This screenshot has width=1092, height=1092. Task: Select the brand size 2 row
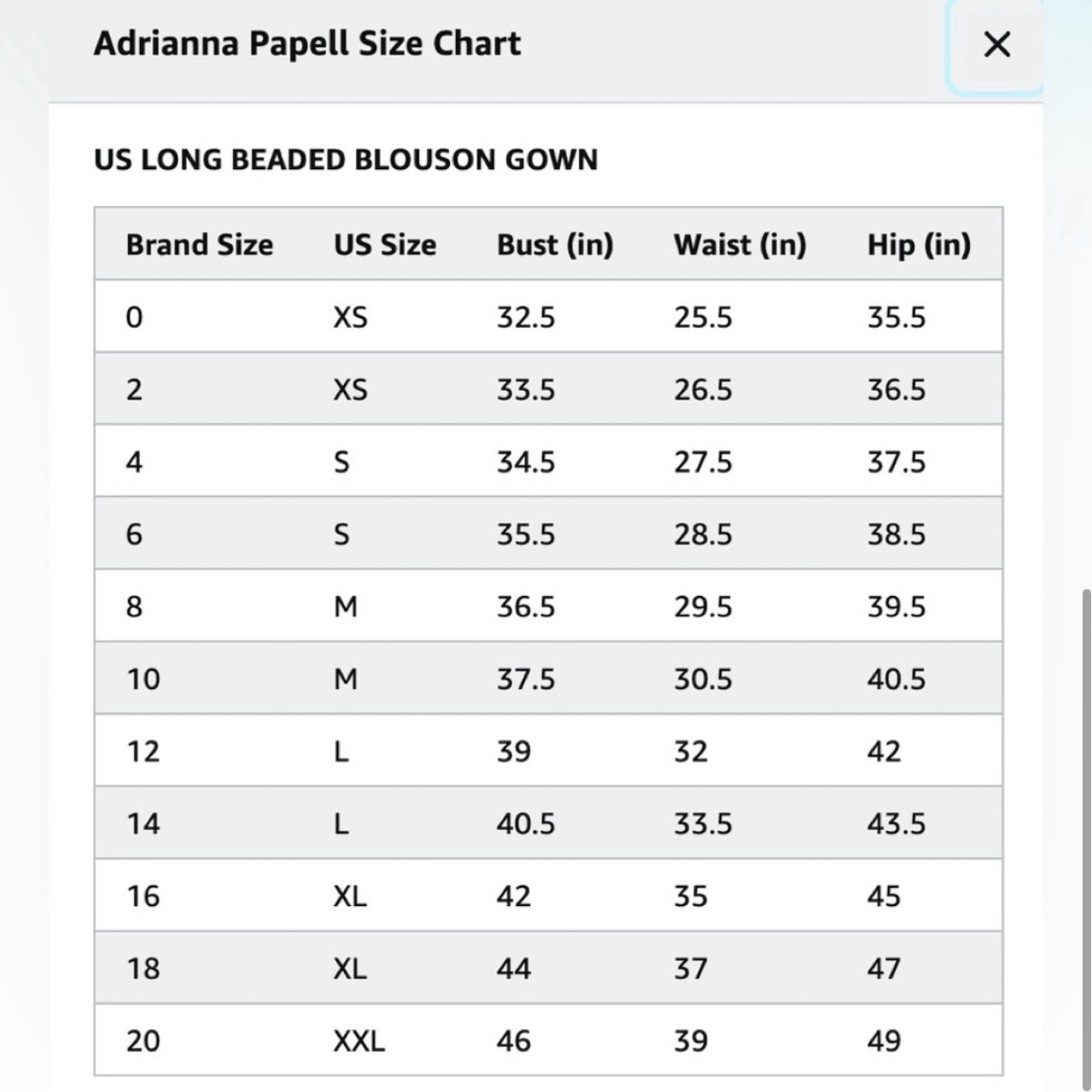[548, 389]
